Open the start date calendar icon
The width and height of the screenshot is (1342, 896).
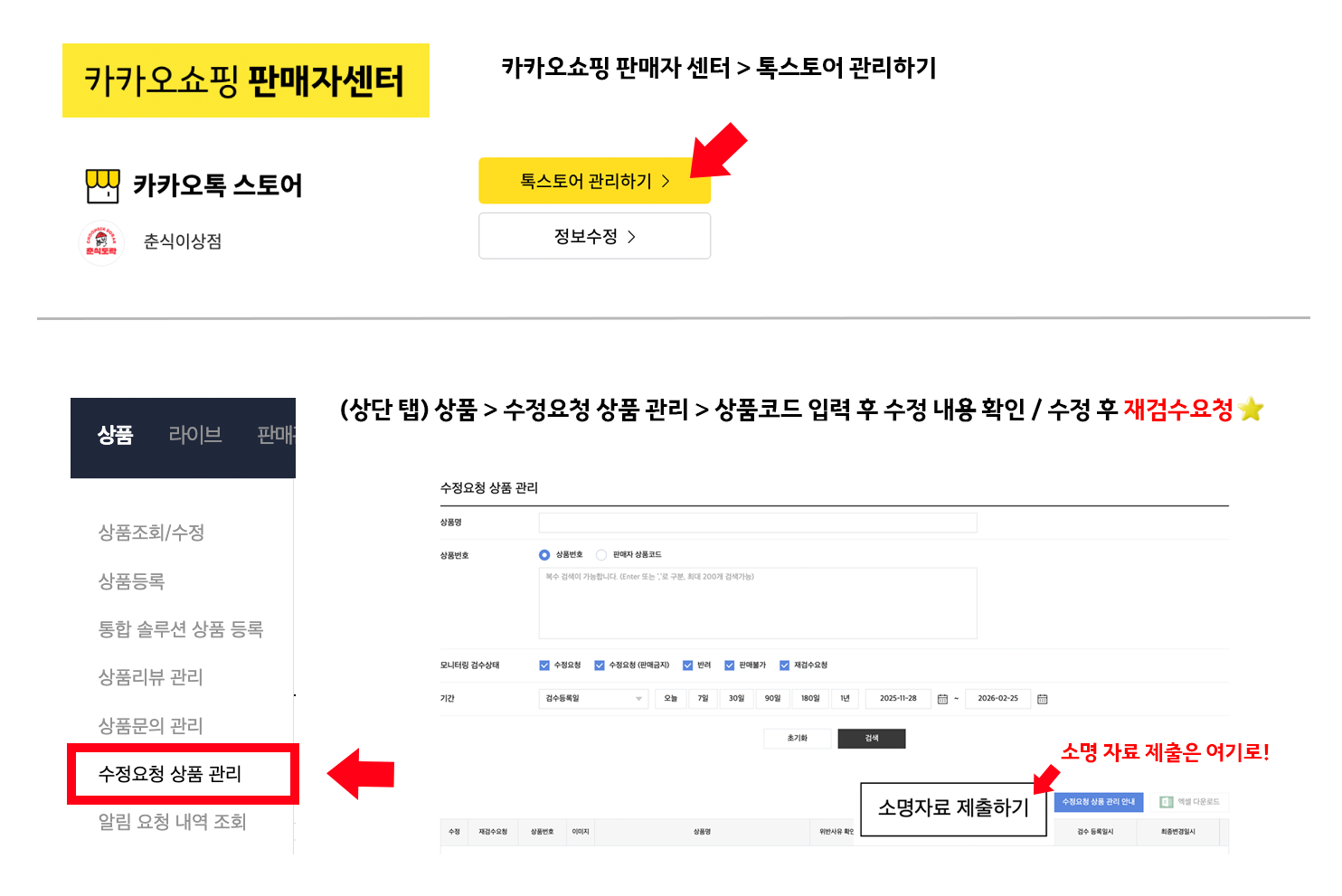tap(942, 699)
